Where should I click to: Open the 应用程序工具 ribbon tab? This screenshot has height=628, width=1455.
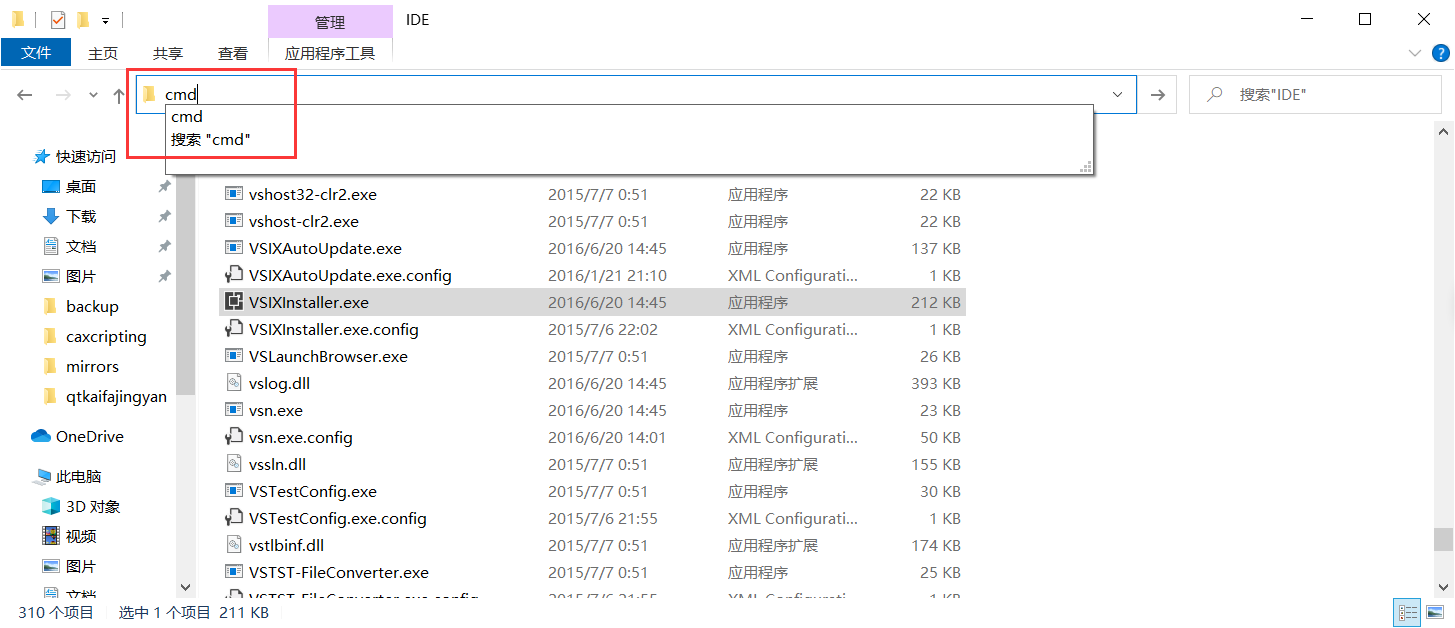tap(330, 53)
